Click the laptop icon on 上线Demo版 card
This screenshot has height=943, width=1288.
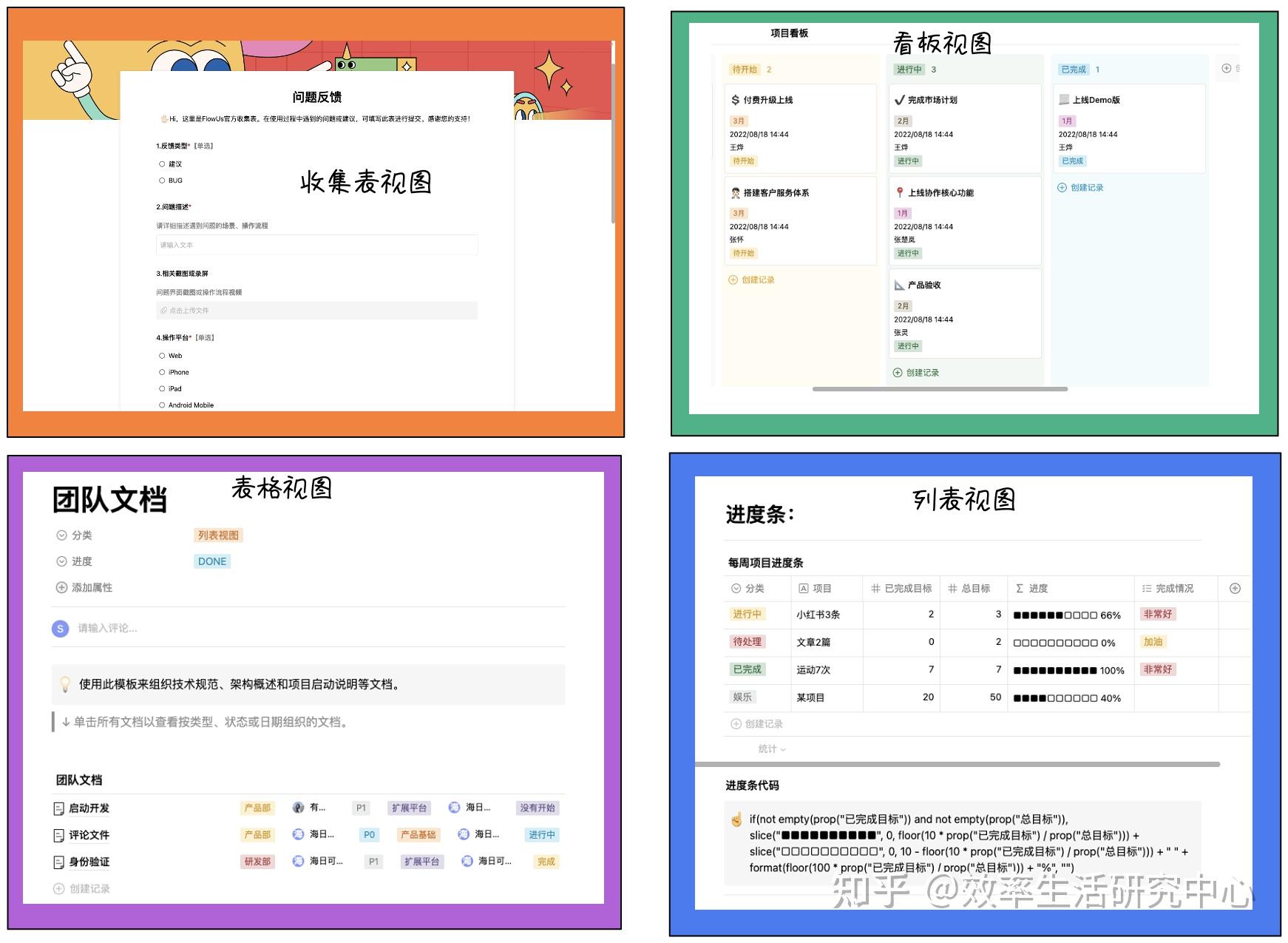pos(1064,100)
